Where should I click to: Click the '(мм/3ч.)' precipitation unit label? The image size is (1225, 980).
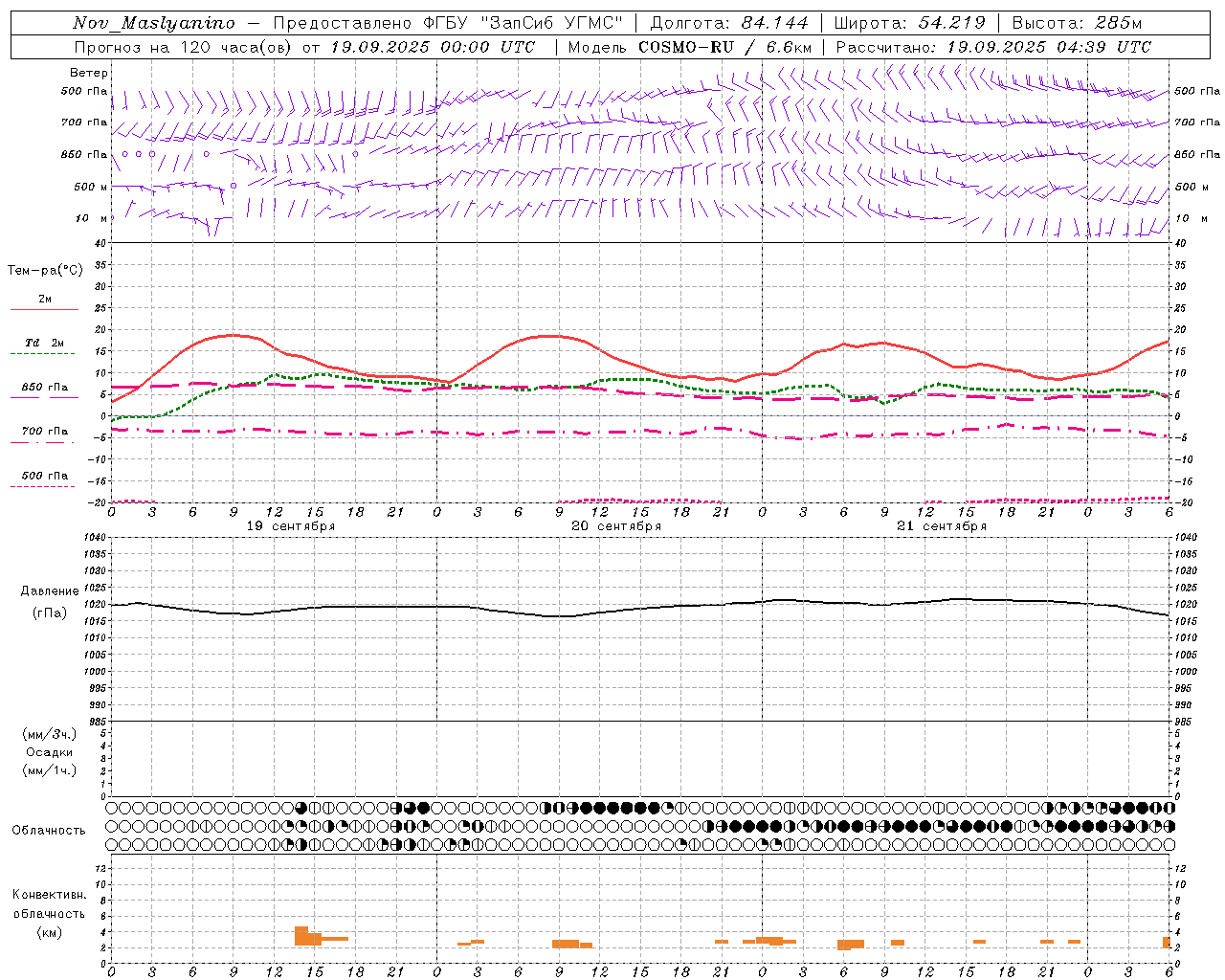50,734
